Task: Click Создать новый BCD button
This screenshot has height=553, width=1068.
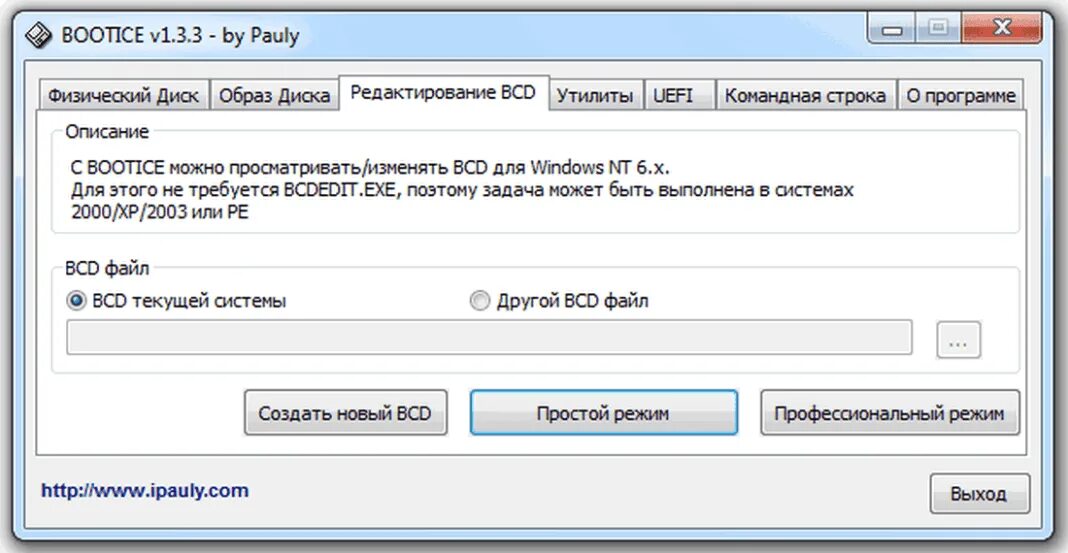Action: pyautogui.click(x=345, y=413)
